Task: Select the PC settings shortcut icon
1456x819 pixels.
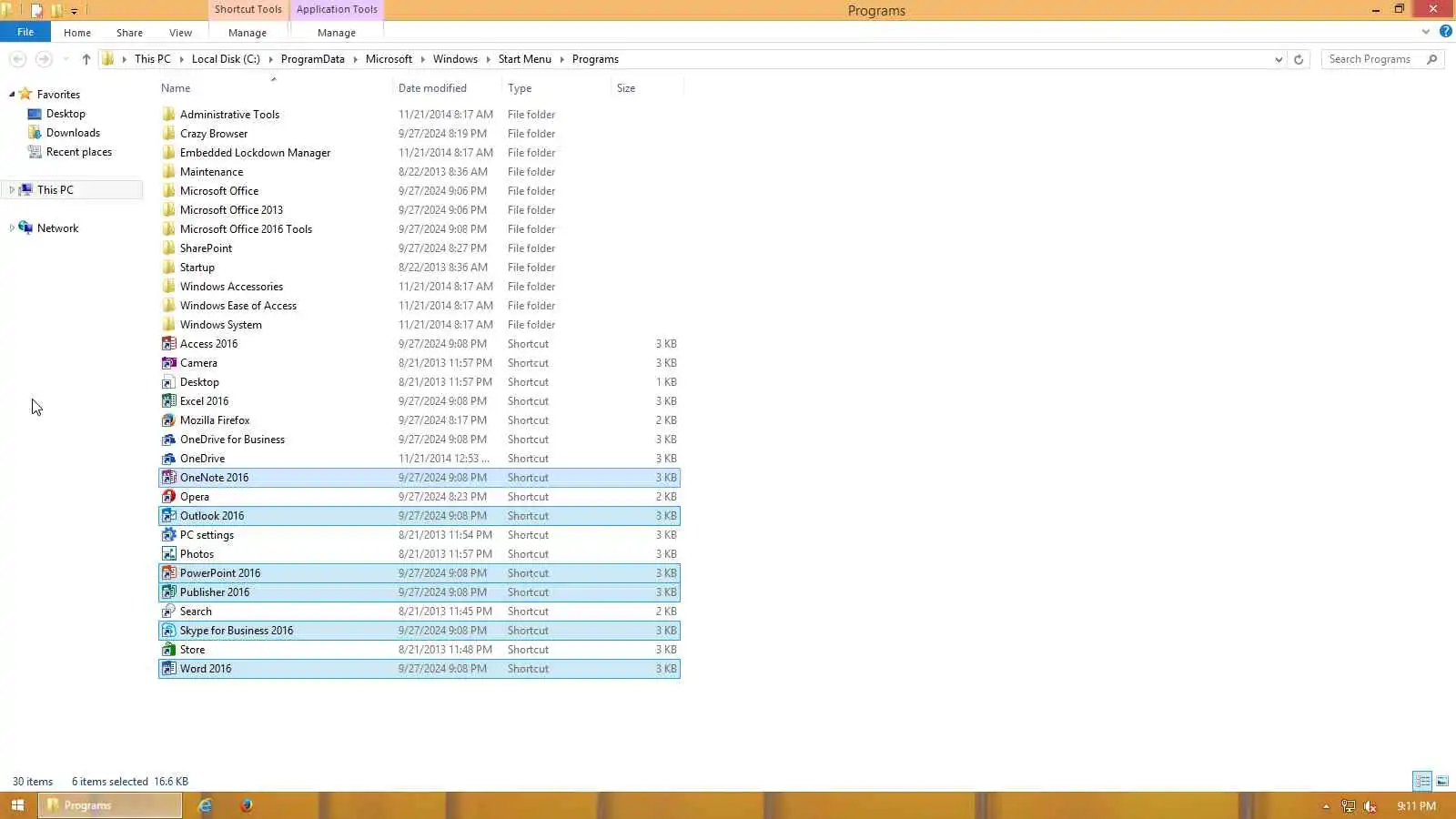Action: (x=168, y=535)
